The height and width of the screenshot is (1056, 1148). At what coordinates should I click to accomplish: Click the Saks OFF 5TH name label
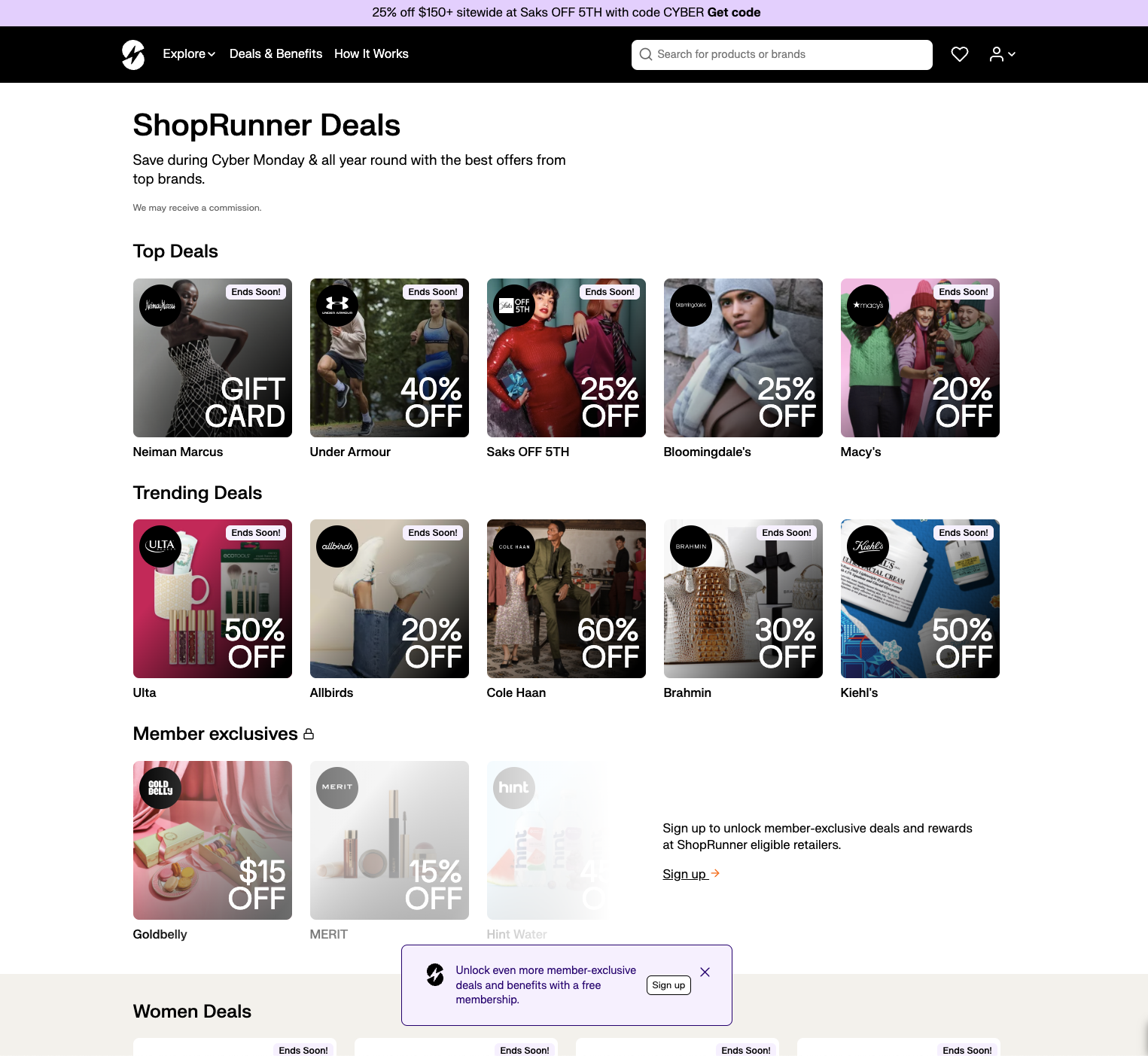pyautogui.click(x=528, y=452)
